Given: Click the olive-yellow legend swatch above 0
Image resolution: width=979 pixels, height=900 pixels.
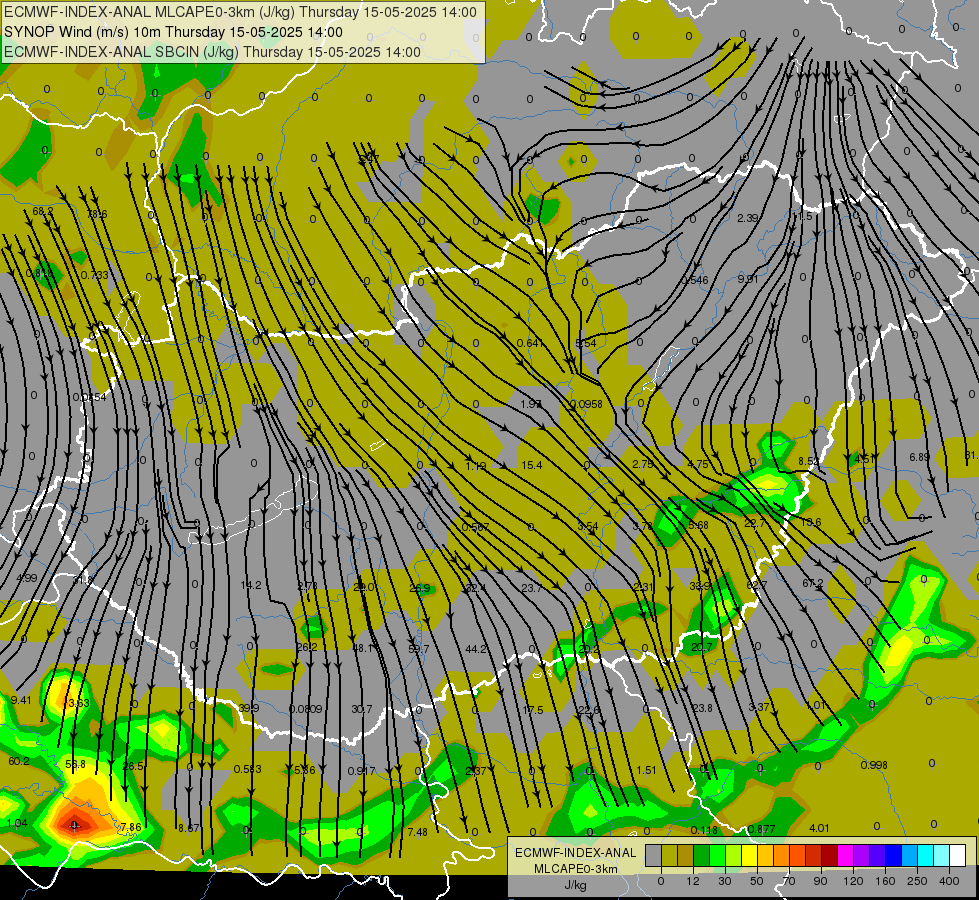Looking at the screenshot, I should click(x=669, y=855).
